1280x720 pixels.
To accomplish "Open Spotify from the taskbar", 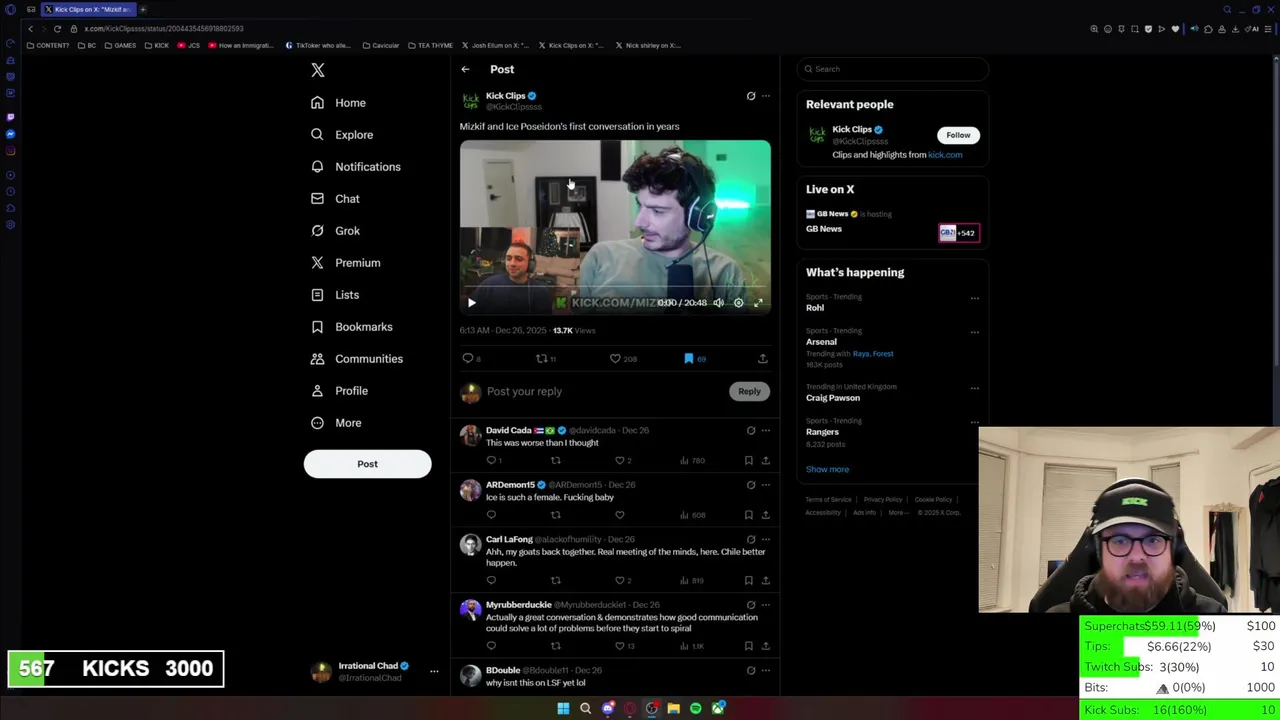I will tap(695, 708).
